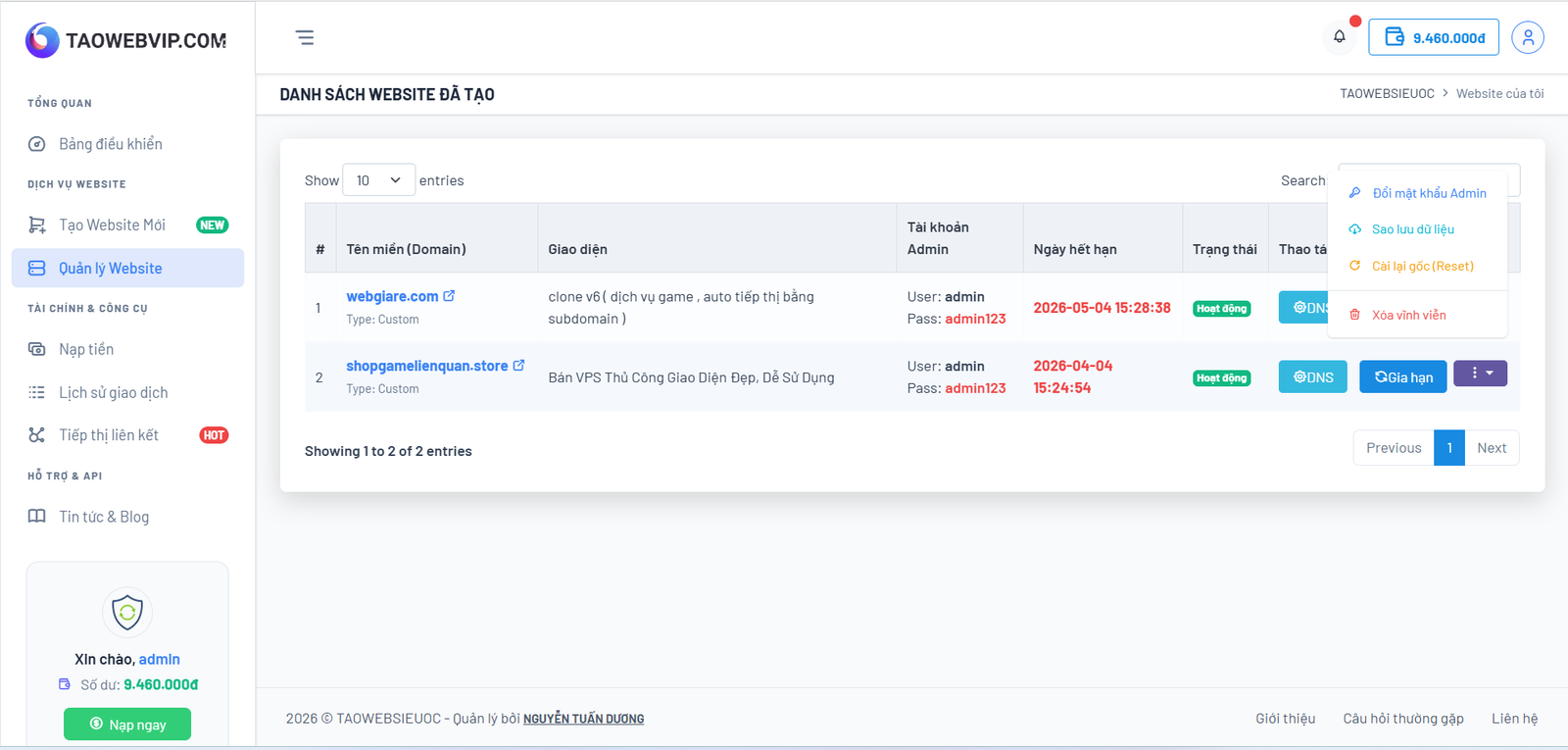Choose Xóa vĩnh viễn delete option
This screenshot has width=1568, height=750.
click(1408, 315)
